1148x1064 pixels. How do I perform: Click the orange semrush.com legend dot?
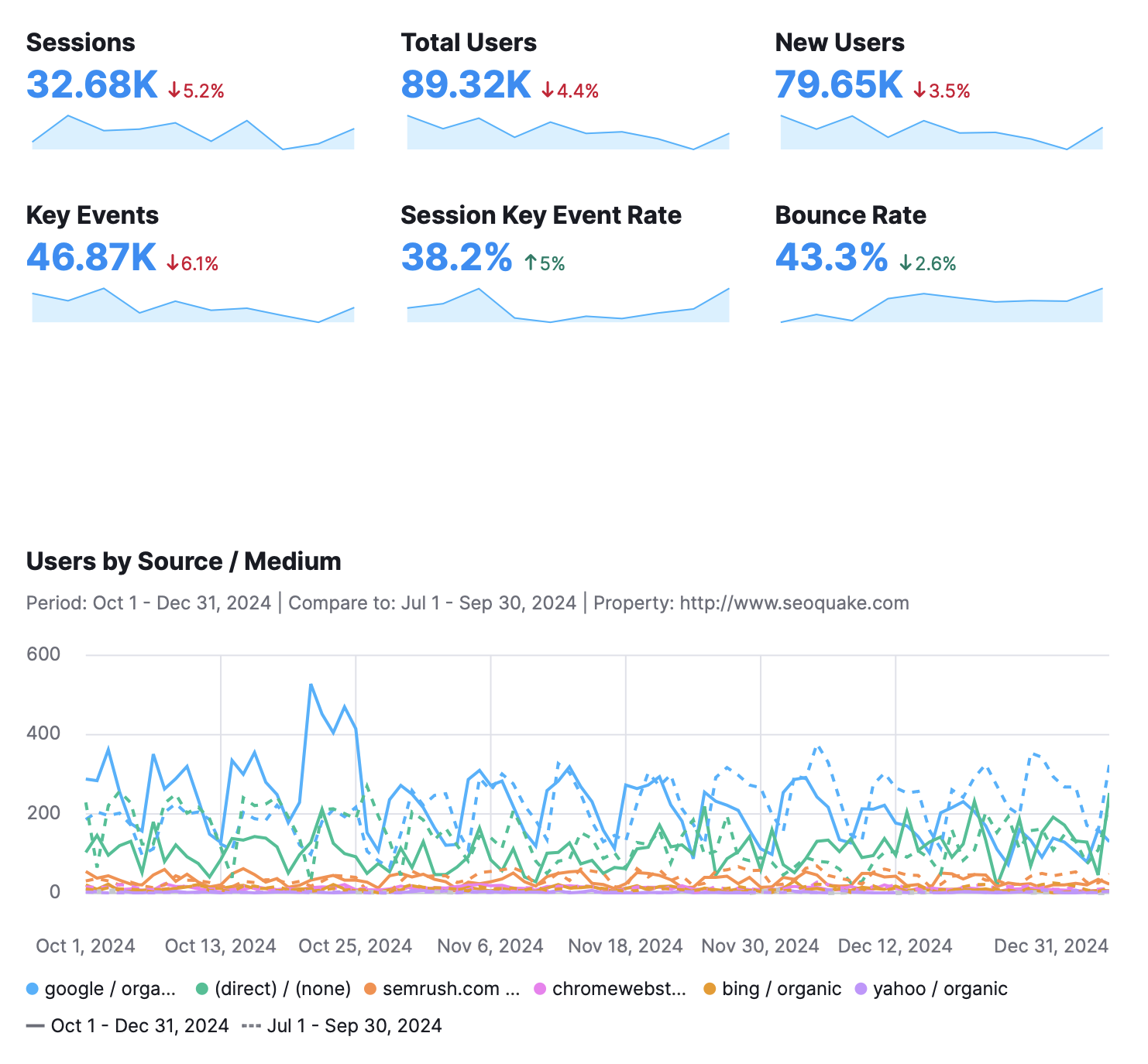(x=372, y=989)
